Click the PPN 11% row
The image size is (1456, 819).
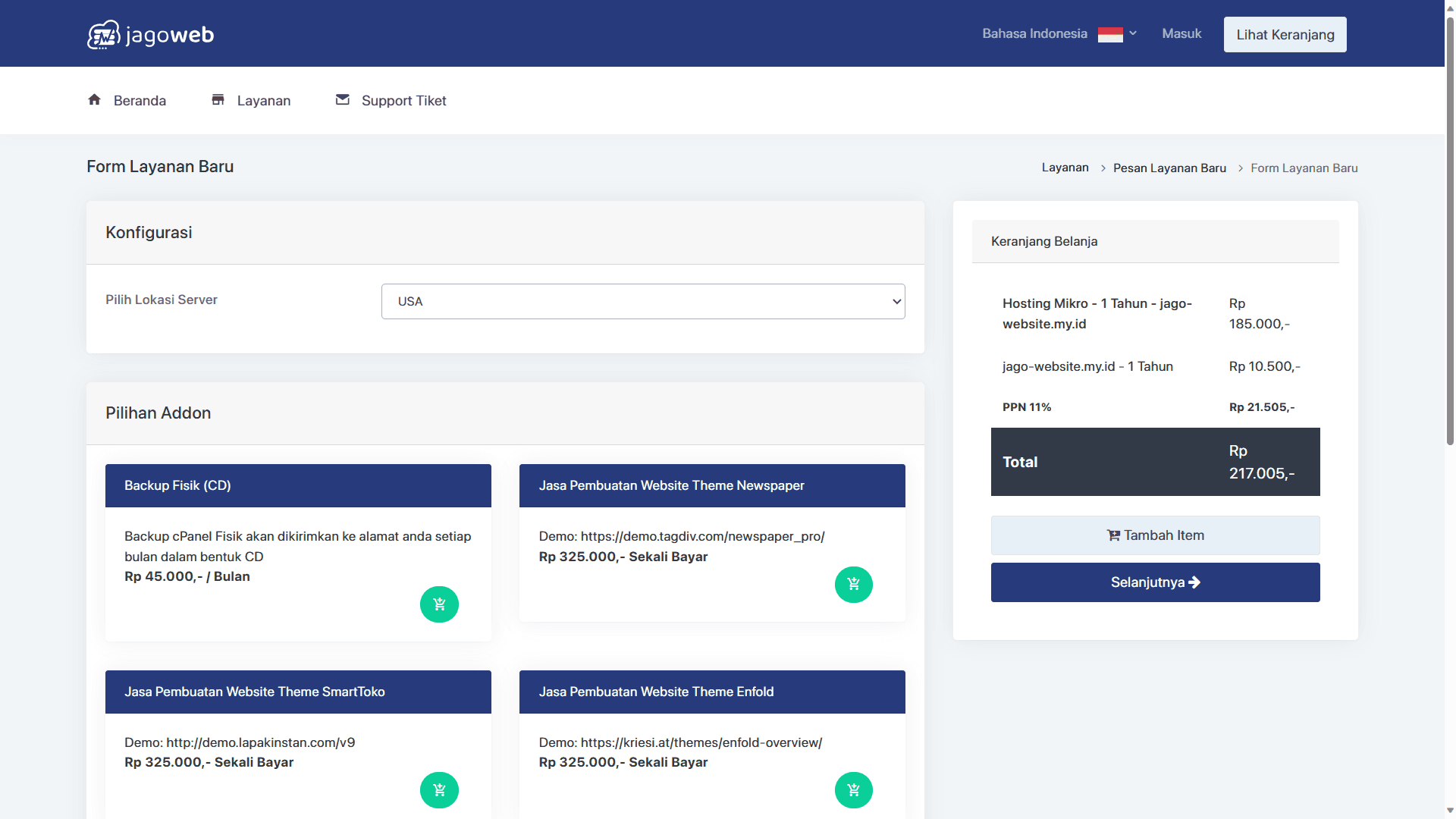click(x=1155, y=407)
